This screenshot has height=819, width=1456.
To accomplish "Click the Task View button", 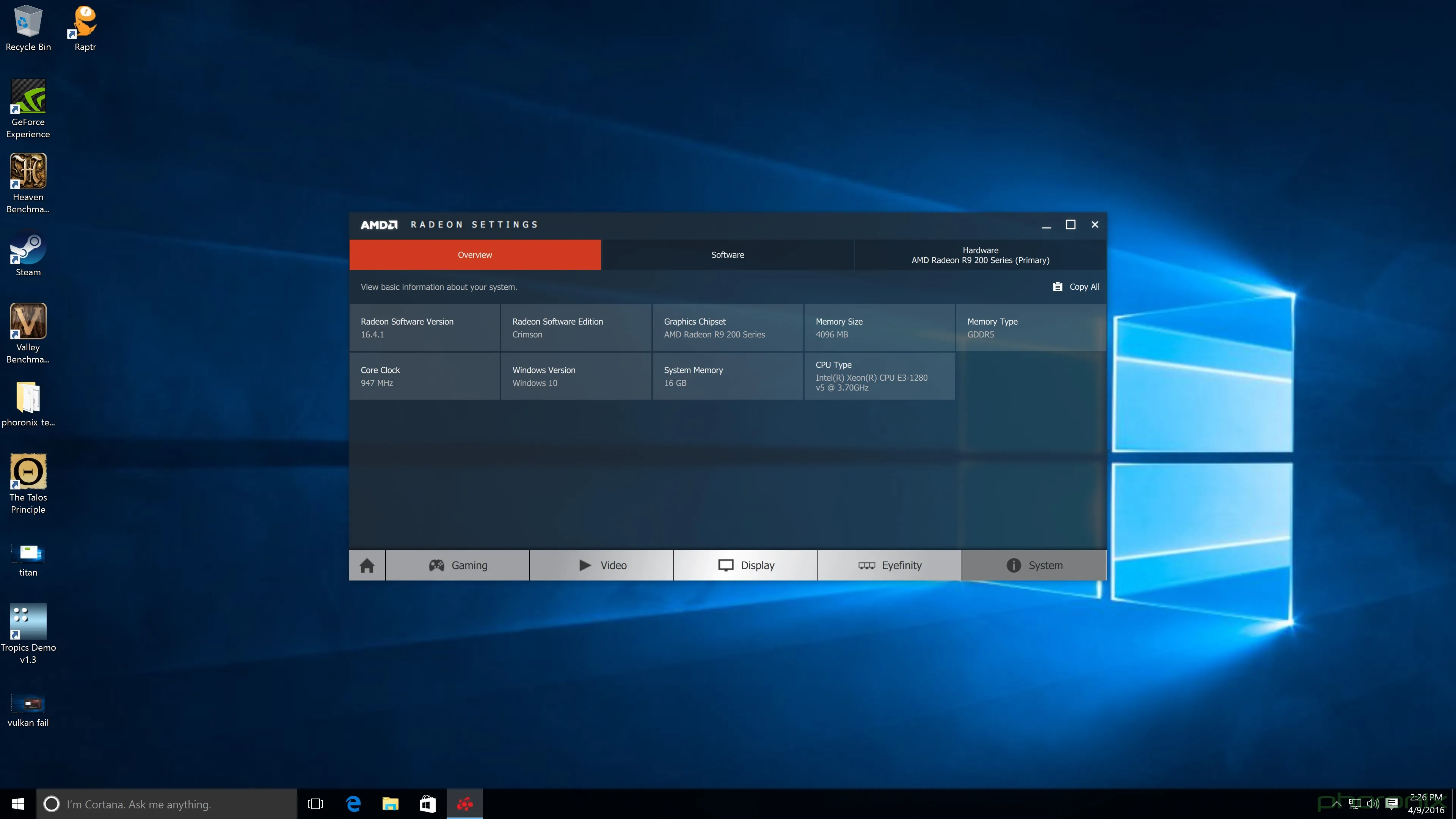I will 315,804.
